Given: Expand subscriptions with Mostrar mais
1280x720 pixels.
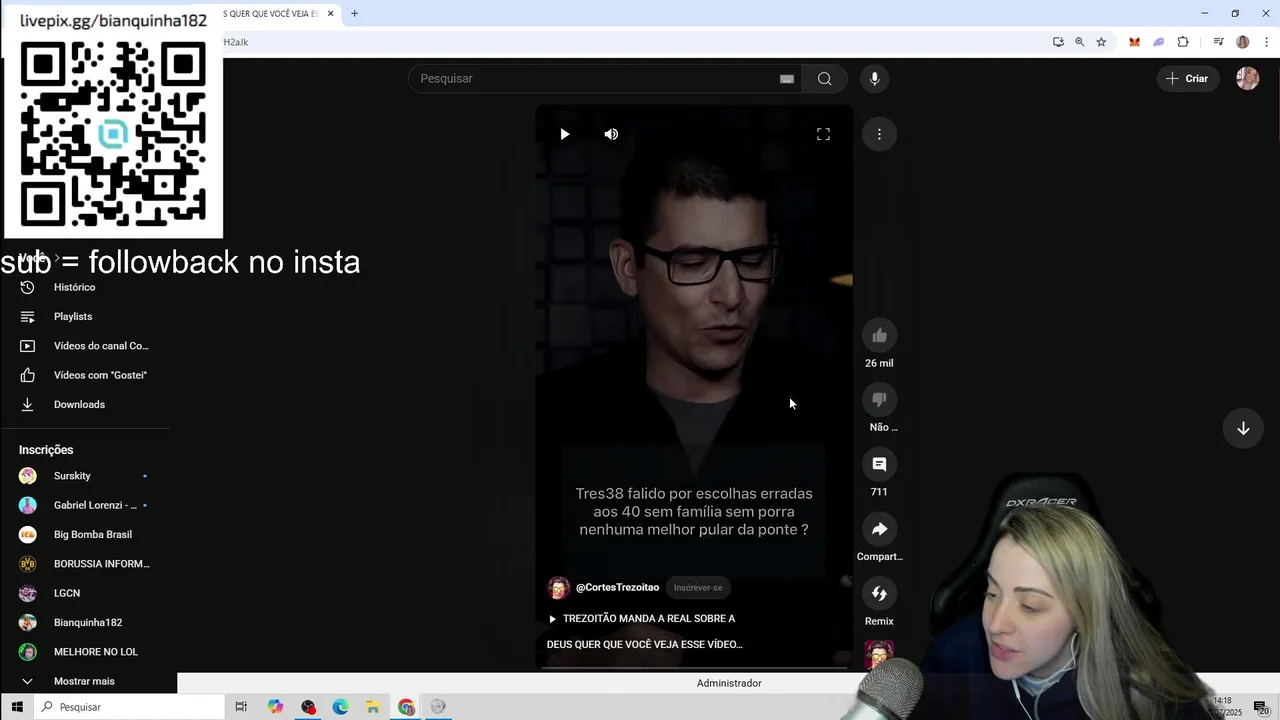Looking at the screenshot, I should (x=85, y=681).
